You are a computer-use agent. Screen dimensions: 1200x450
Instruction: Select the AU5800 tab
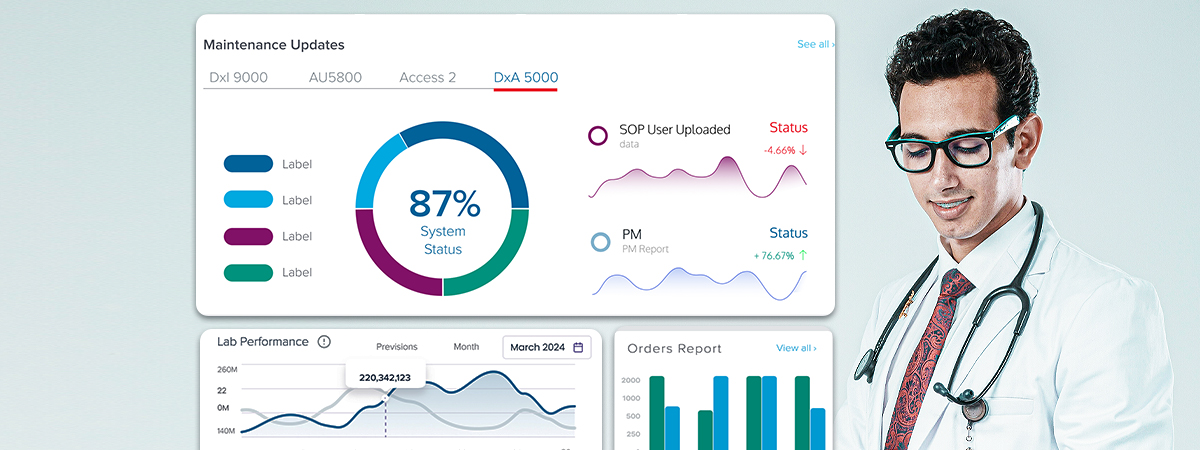335,77
